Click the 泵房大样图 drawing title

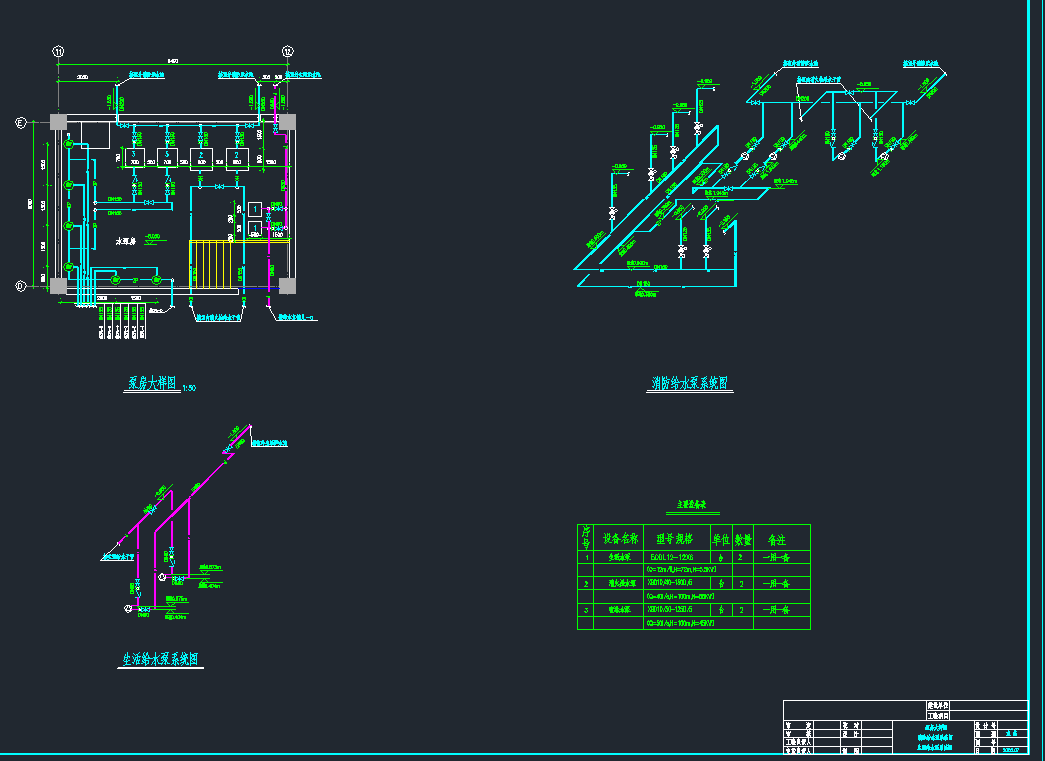pyautogui.click(x=152, y=383)
